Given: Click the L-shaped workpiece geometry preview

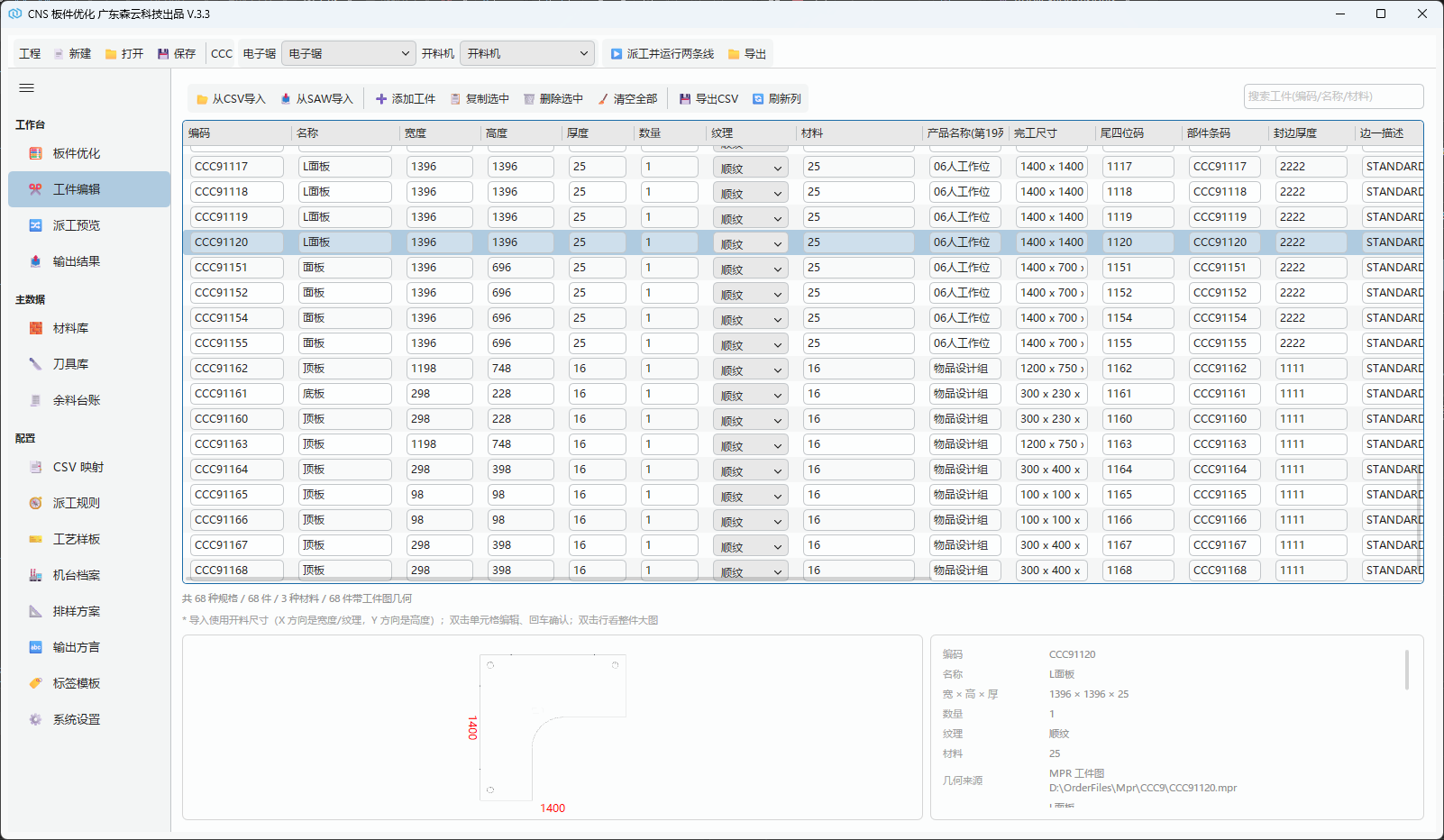Looking at the screenshot, I should [x=553, y=727].
